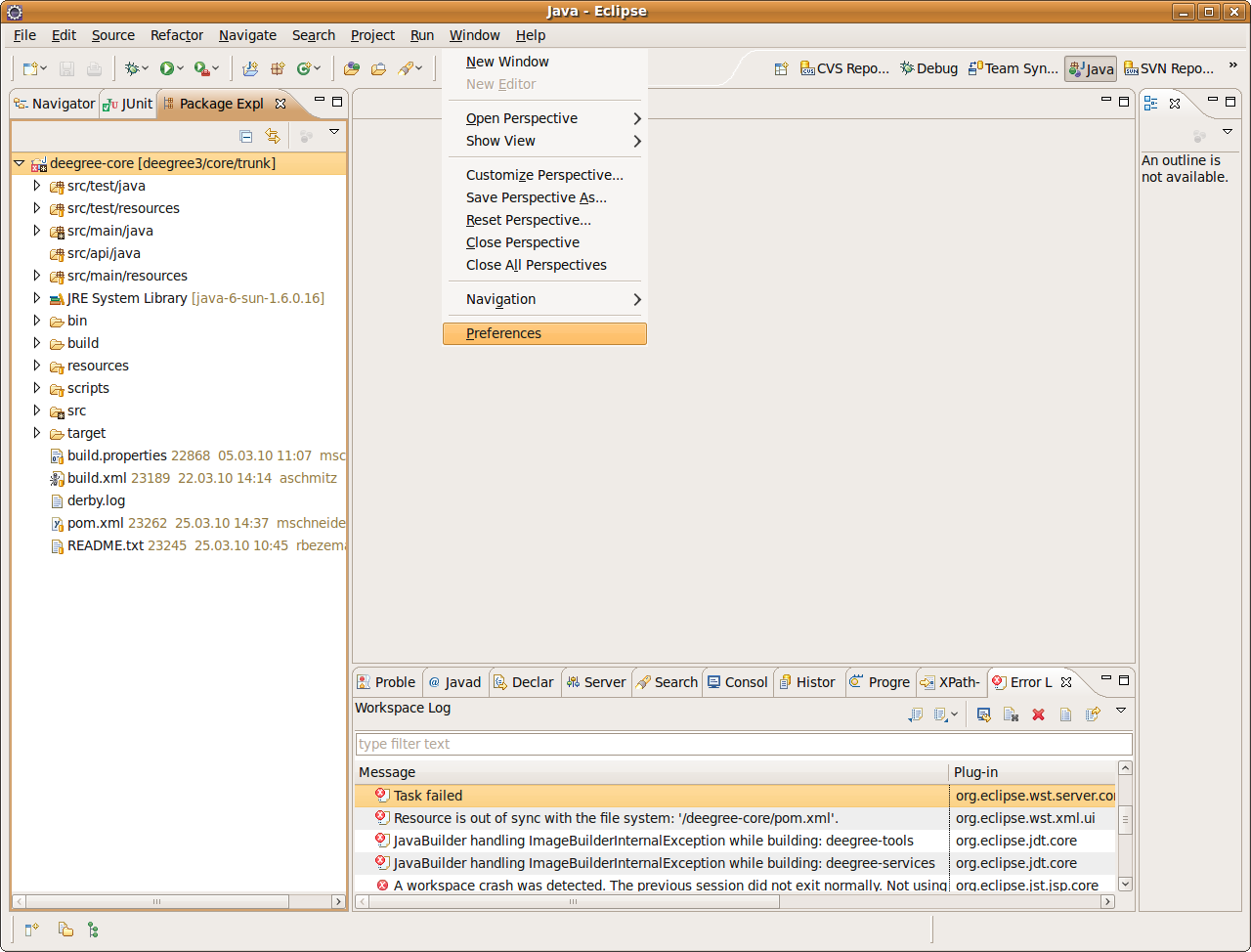Click the Export Log icon in Error Log
Screen dimensions: 1251x952
(916, 714)
